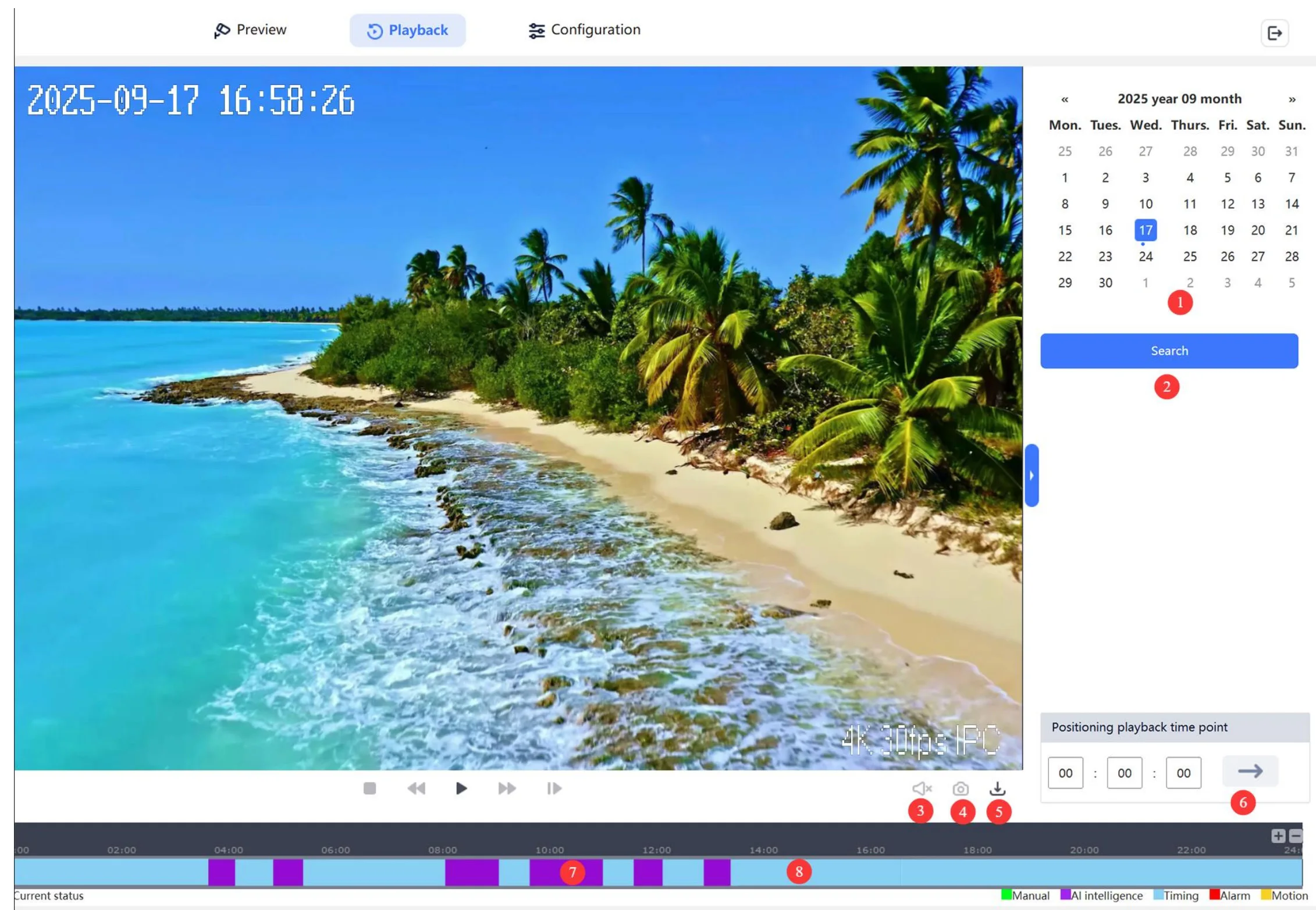Open the Configuration tab
Viewport: 1316px width, 910px height.
click(584, 30)
